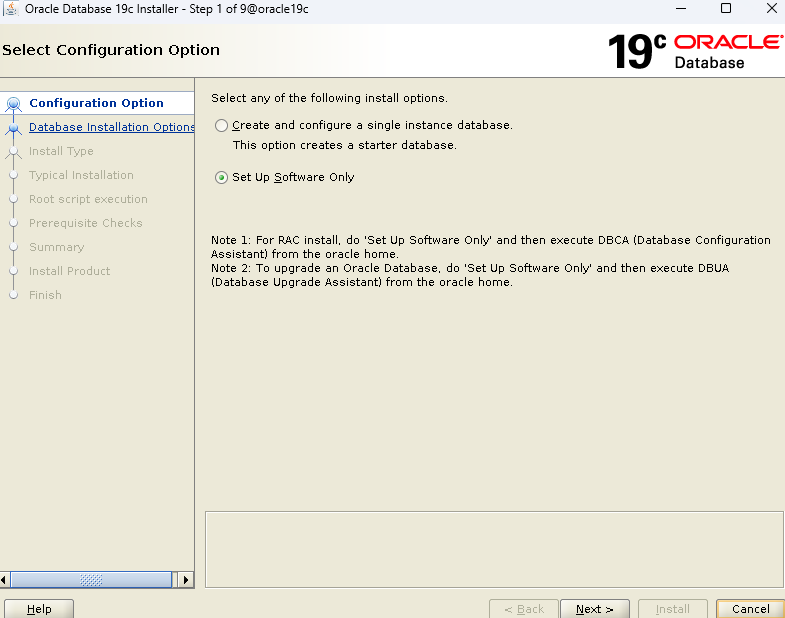Select 'Create and configure a single instance database' radio

(221, 125)
